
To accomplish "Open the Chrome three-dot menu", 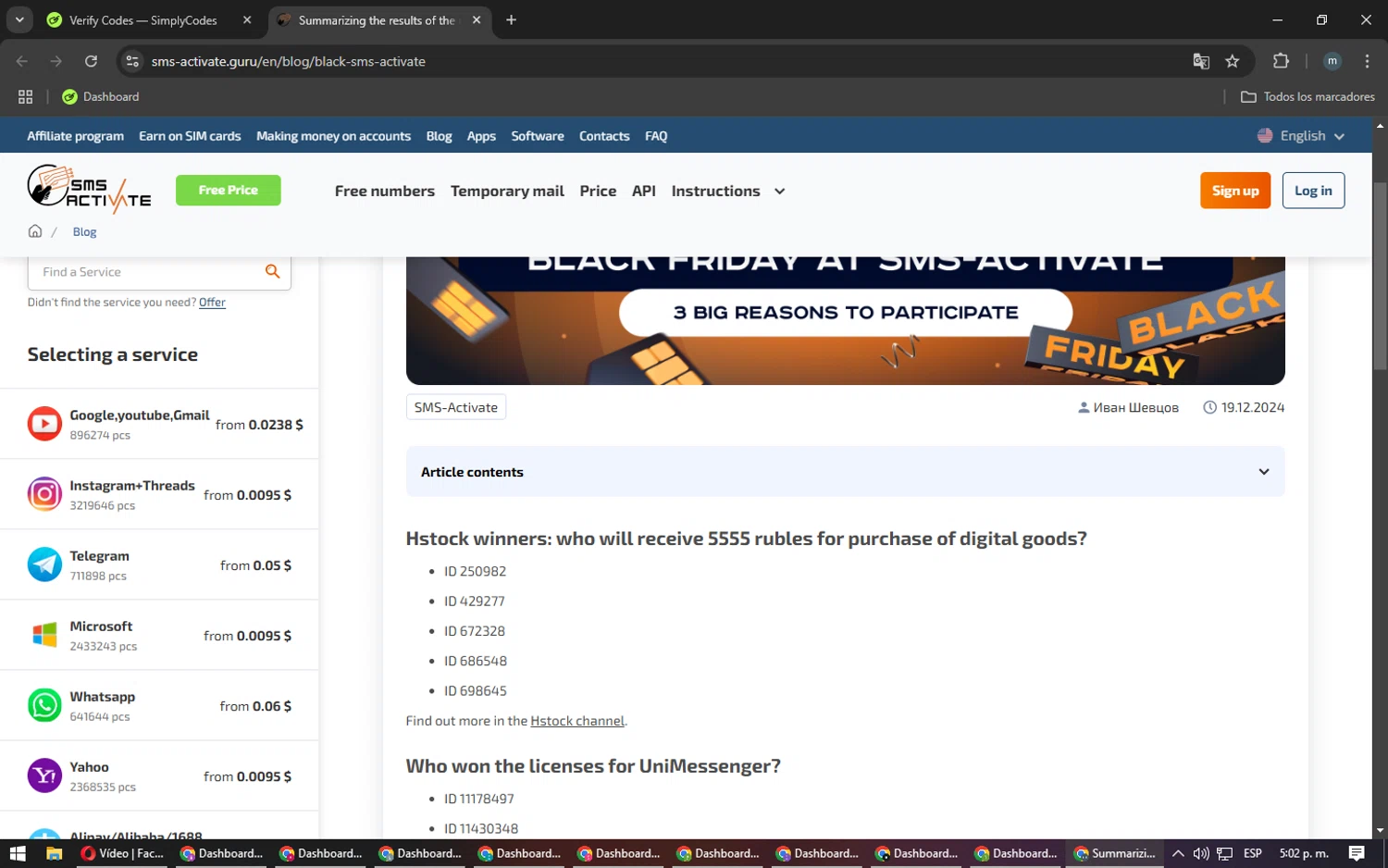I will point(1367,61).
